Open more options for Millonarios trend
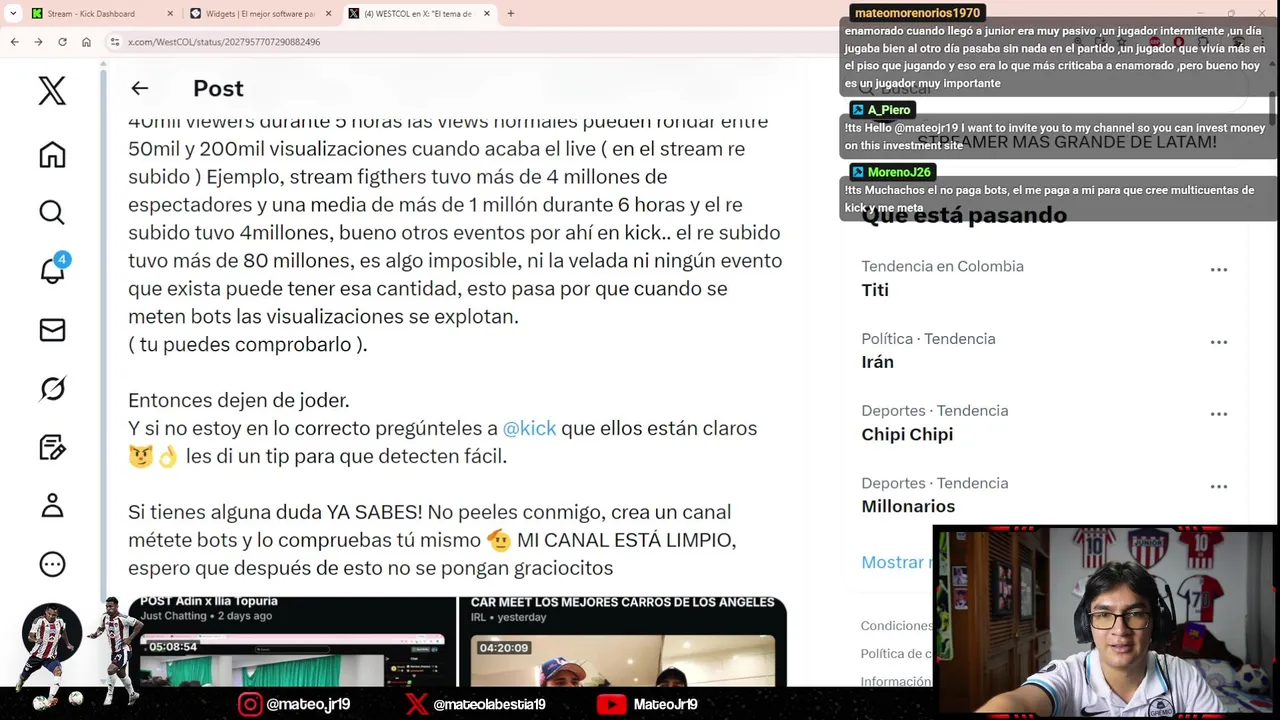The height and width of the screenshot is (720, 1280). tap(1218, 486)
